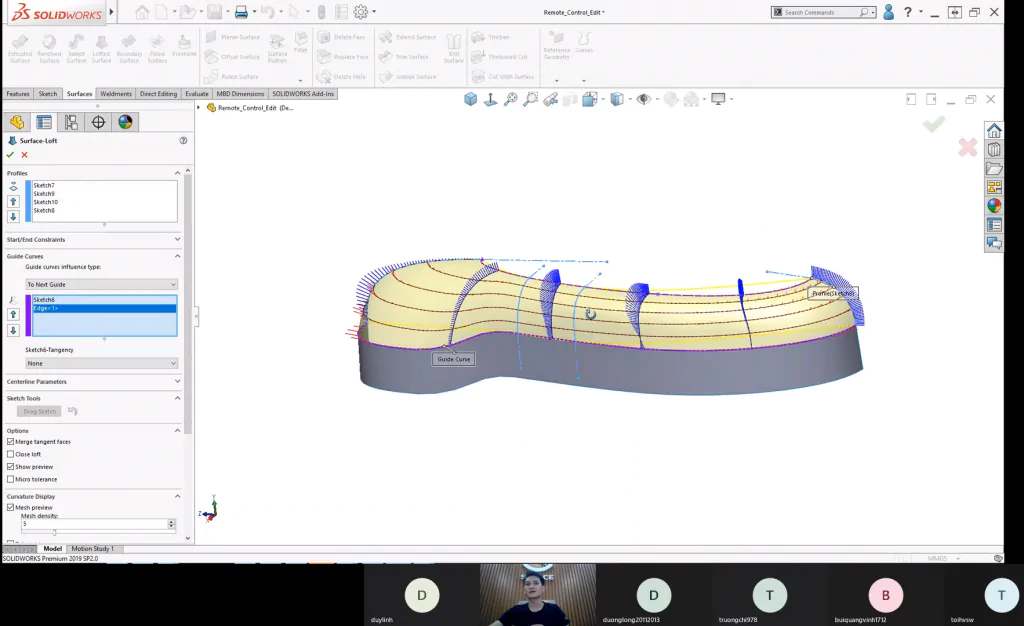Screen dimensions: 1024x626
Task: Move profile up in the Profiles list
Action: pos(13,202)
